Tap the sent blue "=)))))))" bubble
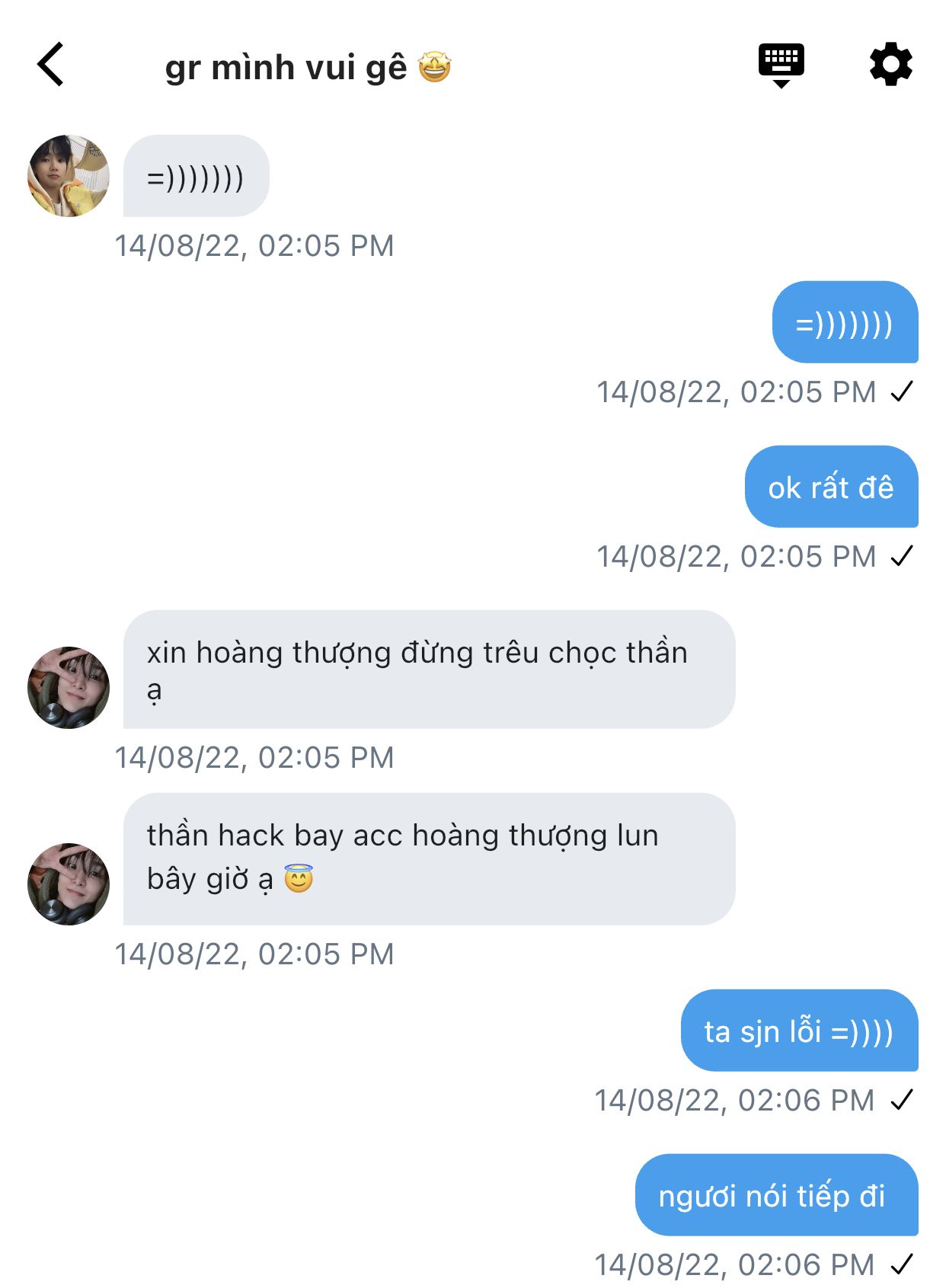The height and width of the screenshot is (1288, 946). (845, 322)
